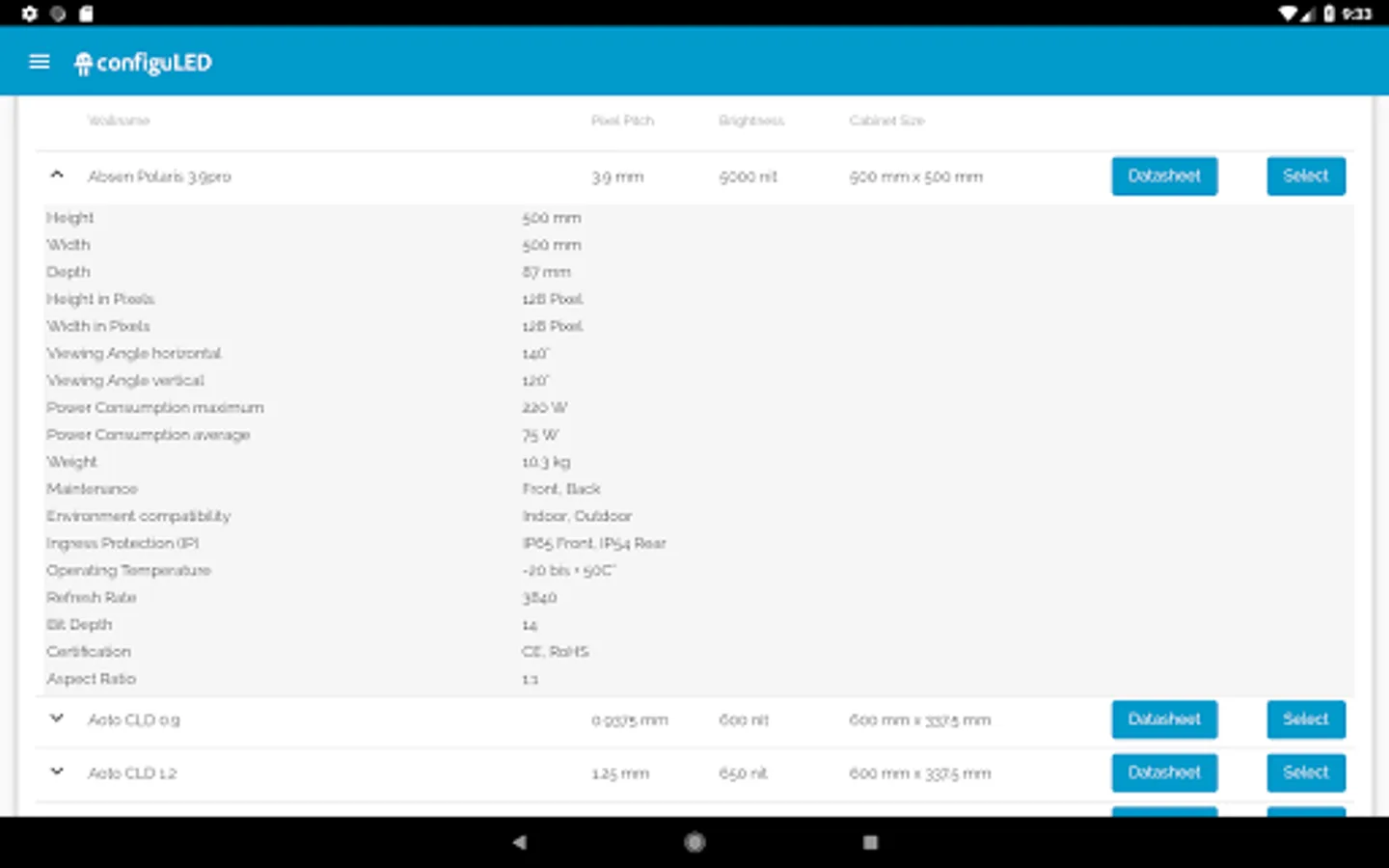Tap the Android recent apps button
1389x868 pixels.
tap(870, 842)
